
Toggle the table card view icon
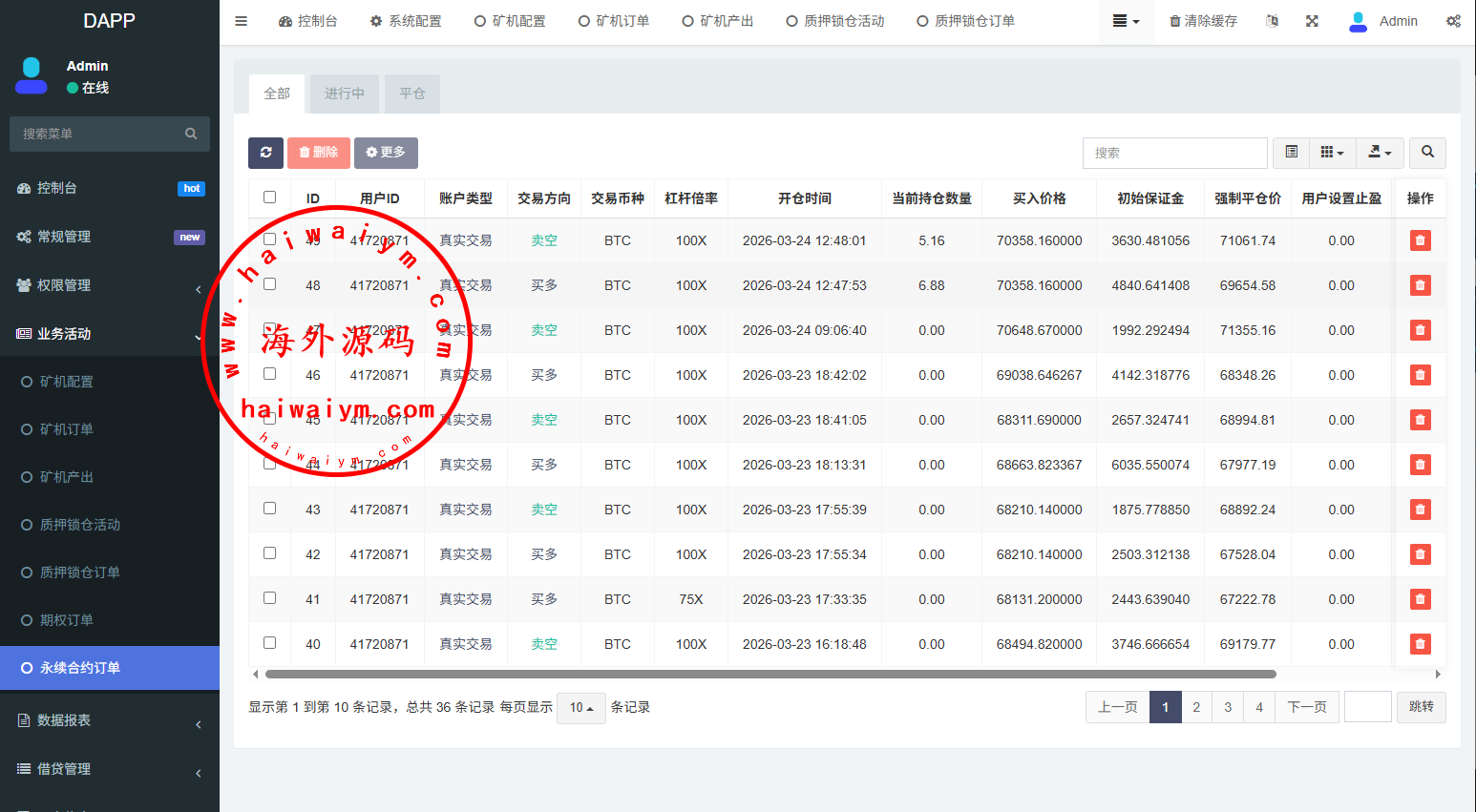(1291, 153)
